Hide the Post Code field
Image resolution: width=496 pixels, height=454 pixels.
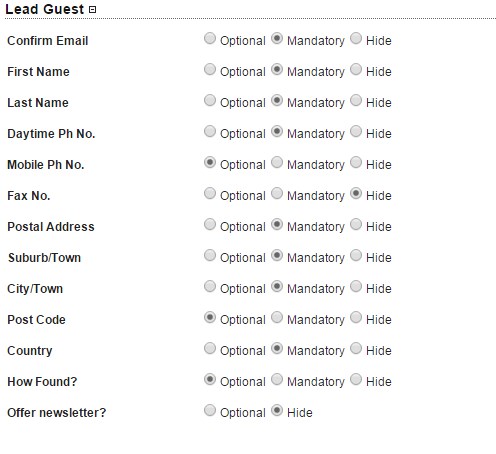tap(356, 317)
